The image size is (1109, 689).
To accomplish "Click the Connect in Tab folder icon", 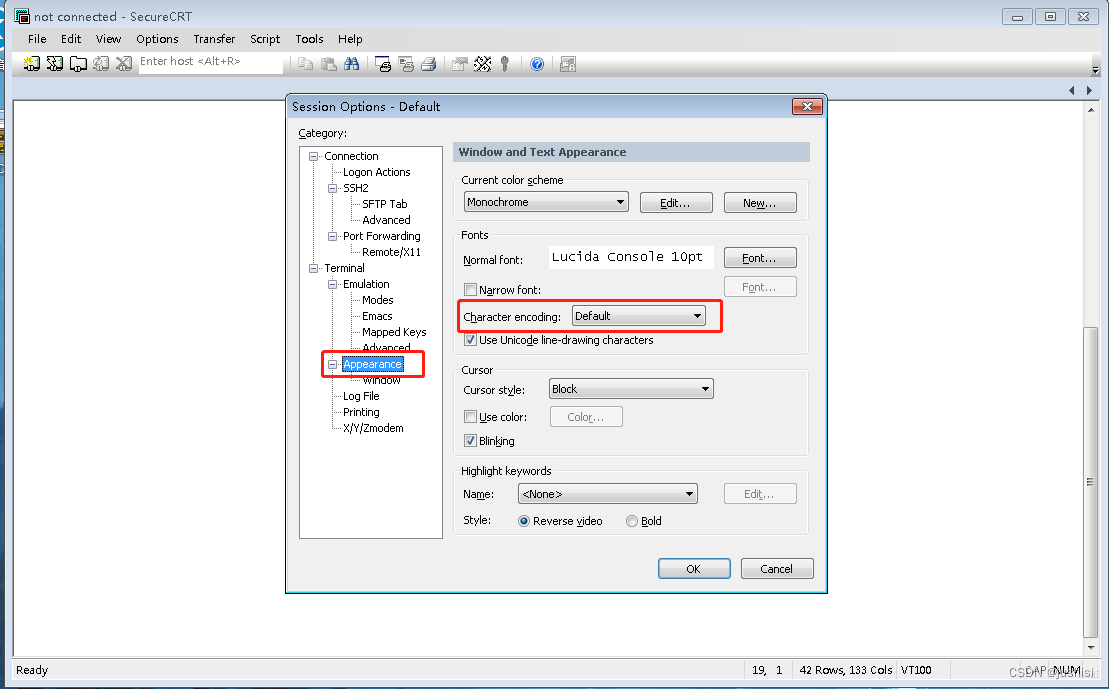I will pyautogui.click(x=78, y=64).
